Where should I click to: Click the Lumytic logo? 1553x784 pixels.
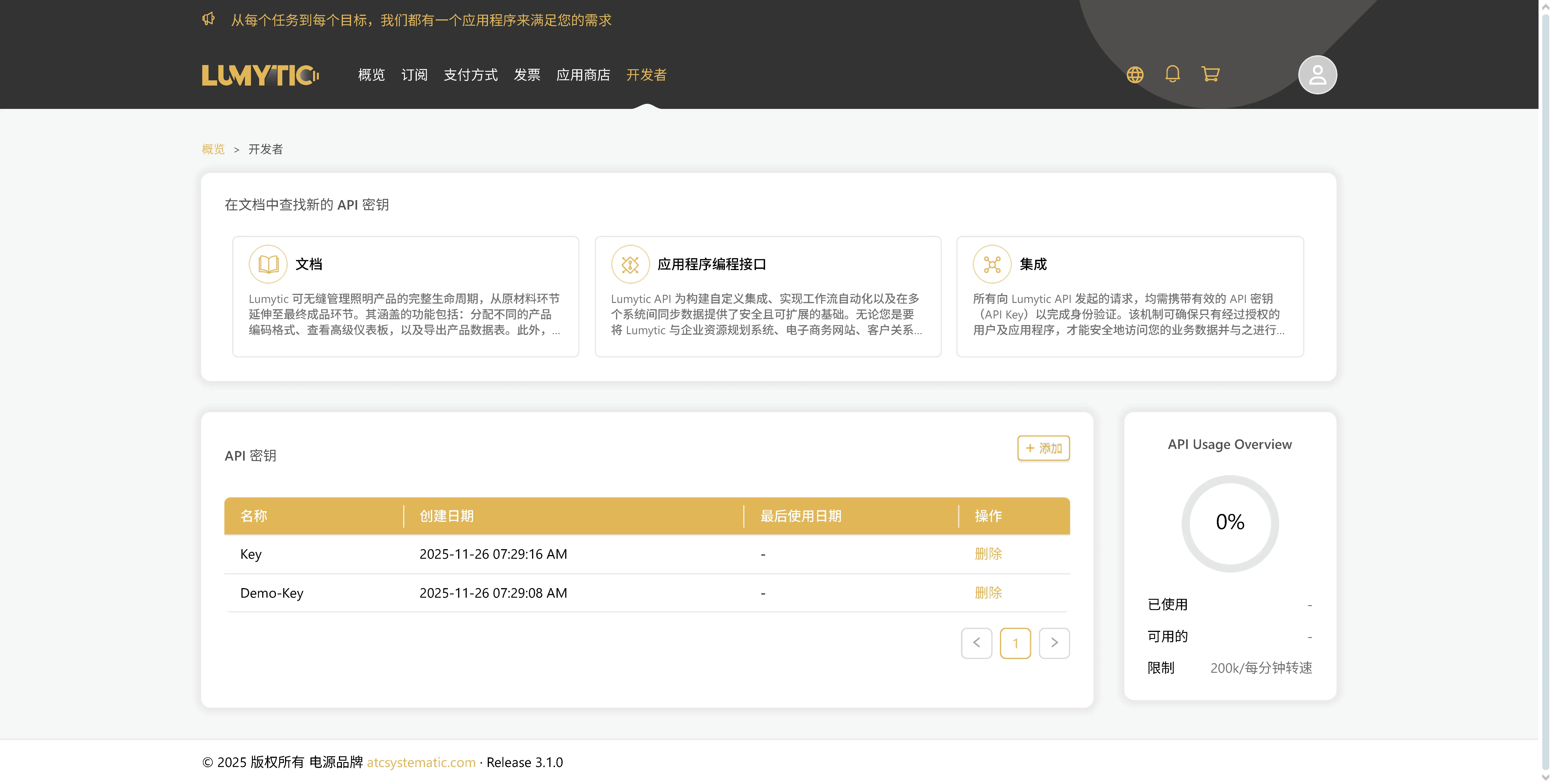(261, 75)
